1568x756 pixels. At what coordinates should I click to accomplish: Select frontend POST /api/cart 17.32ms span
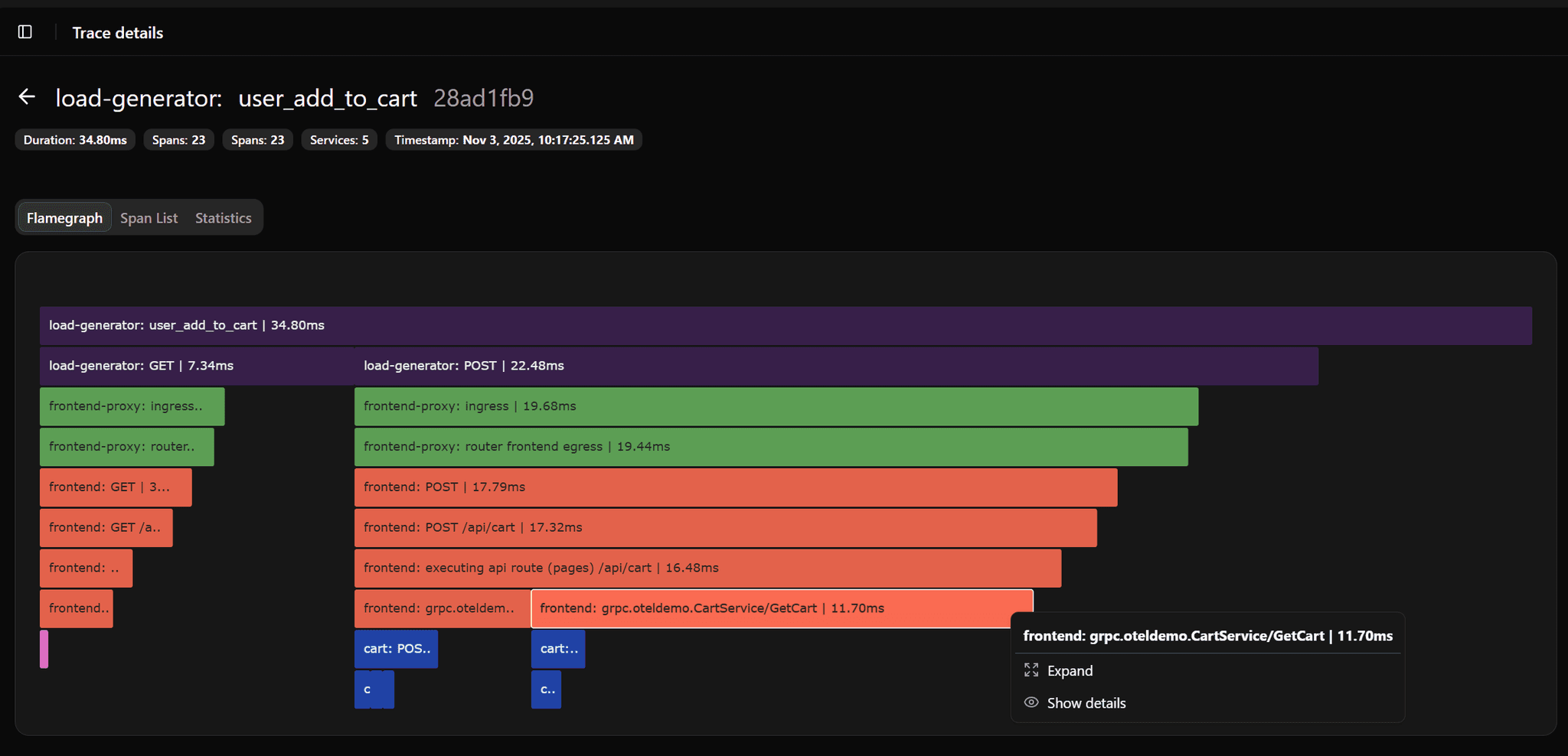click(725, 528)
